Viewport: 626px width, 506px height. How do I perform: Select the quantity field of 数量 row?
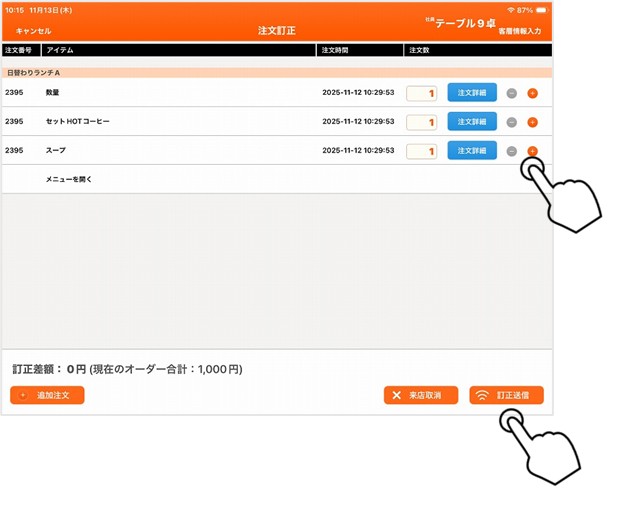pyautogui.click(x=421, y=93)
